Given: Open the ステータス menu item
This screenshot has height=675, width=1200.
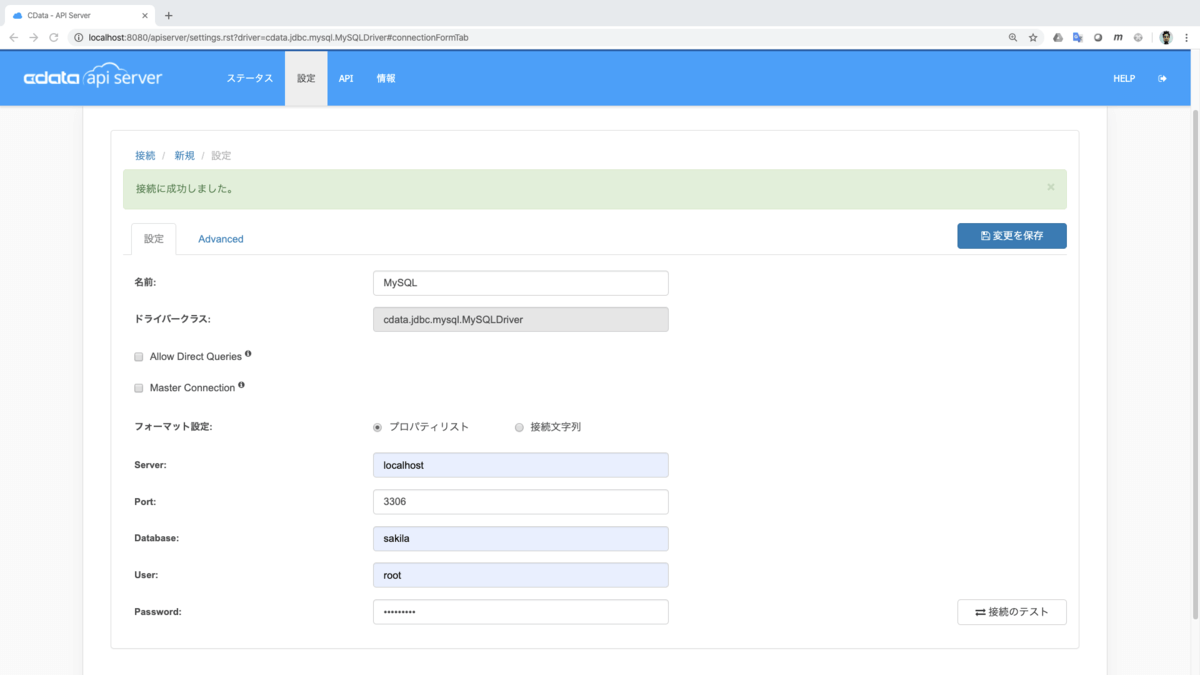Looking at the screenshot, I should pos(249,79).
